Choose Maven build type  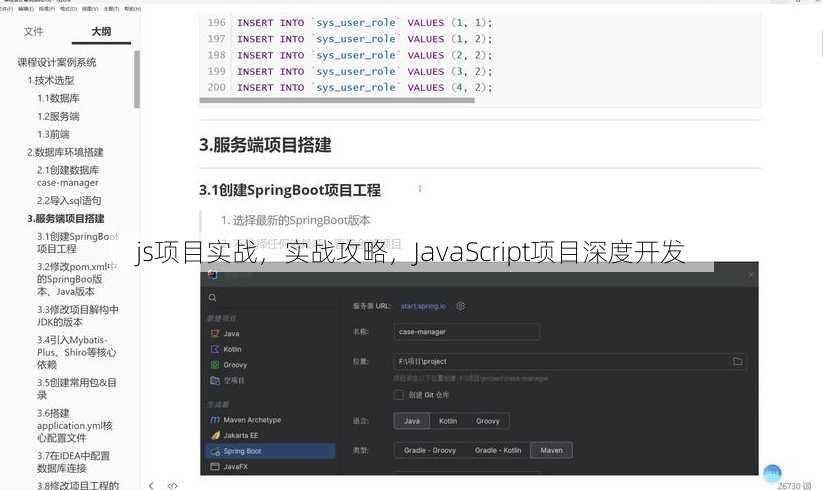(x=552, y=450)
